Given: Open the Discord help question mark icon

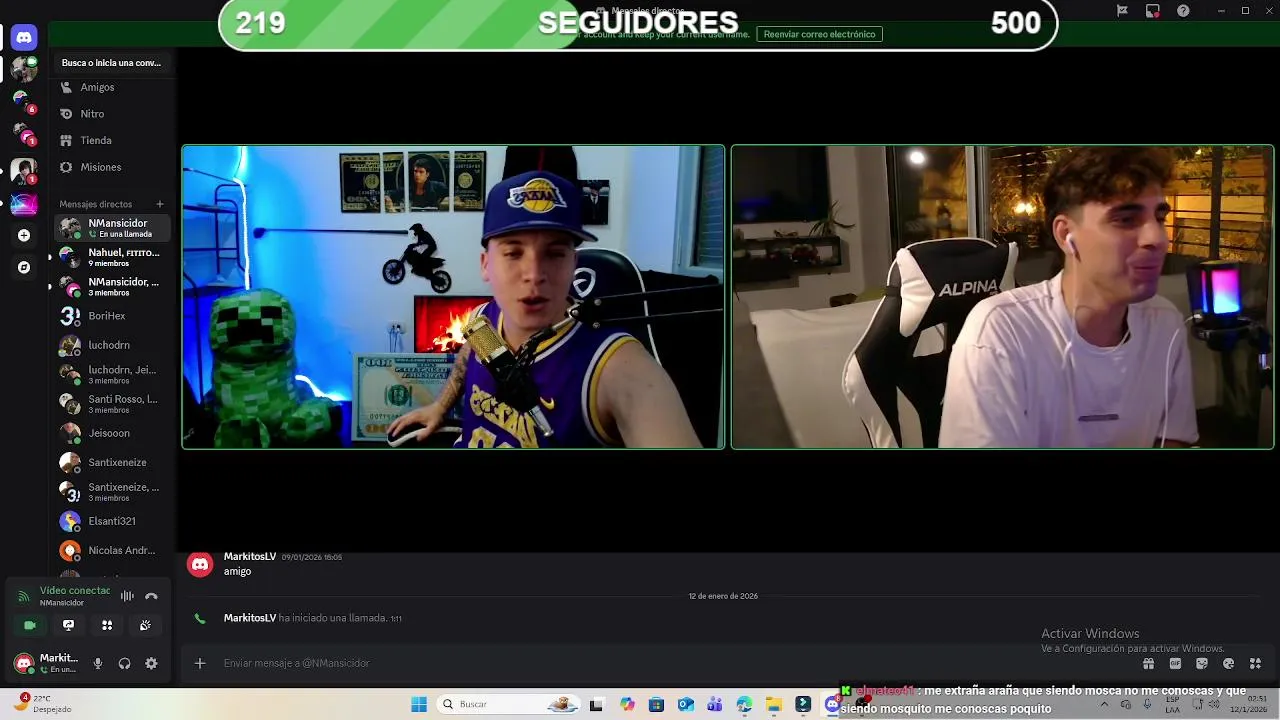Looking at the screenshot, I should coord(1184,11).
